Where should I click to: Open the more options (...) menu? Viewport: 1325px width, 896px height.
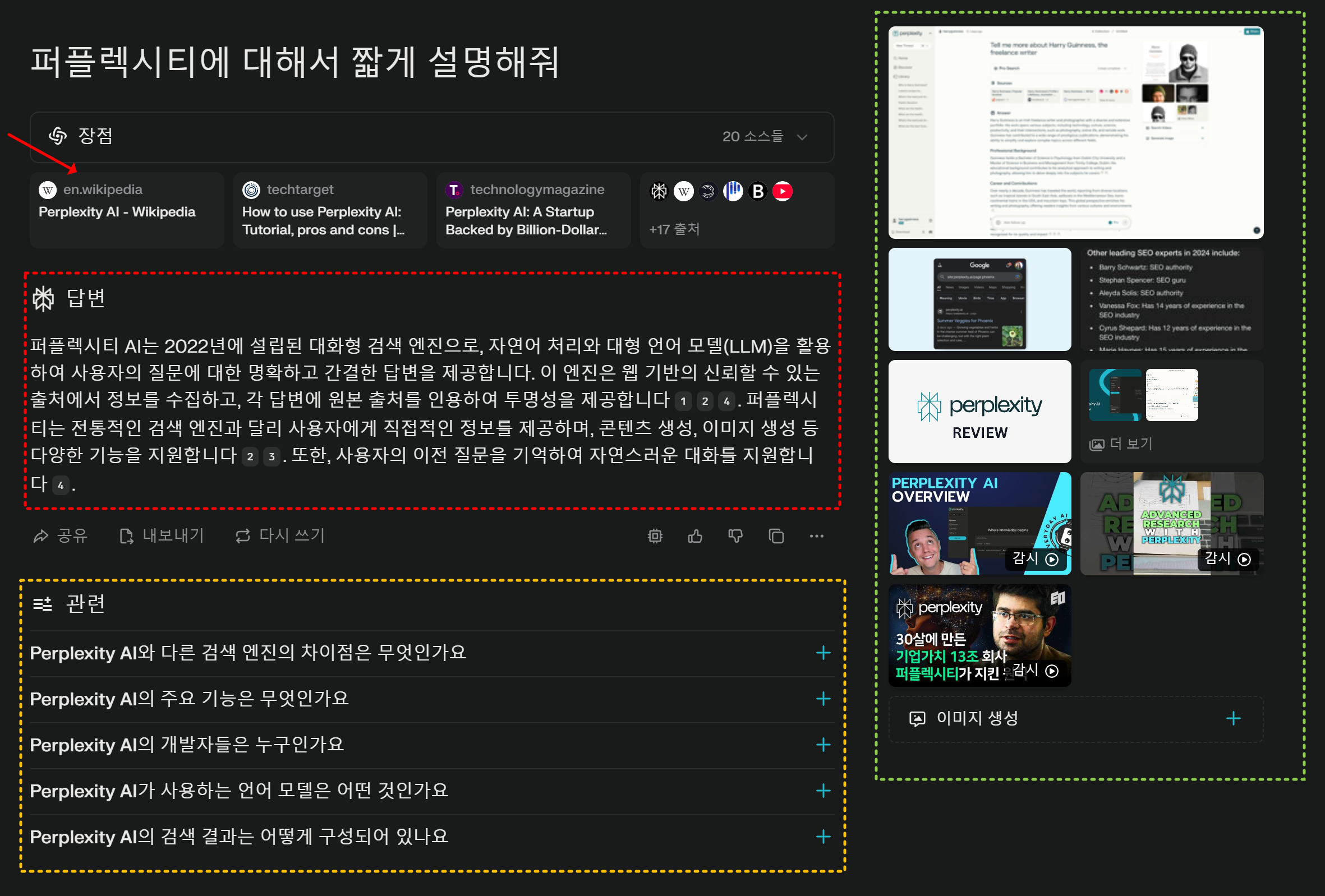point(816,536)
